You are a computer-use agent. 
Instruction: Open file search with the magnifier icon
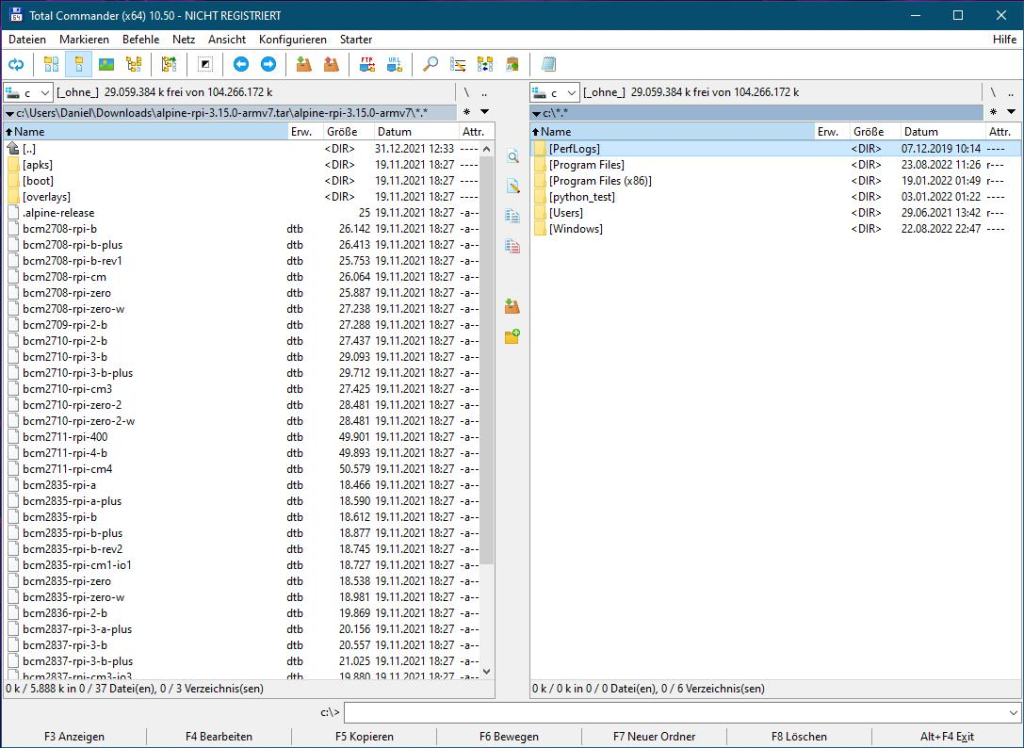pos(430,64)
